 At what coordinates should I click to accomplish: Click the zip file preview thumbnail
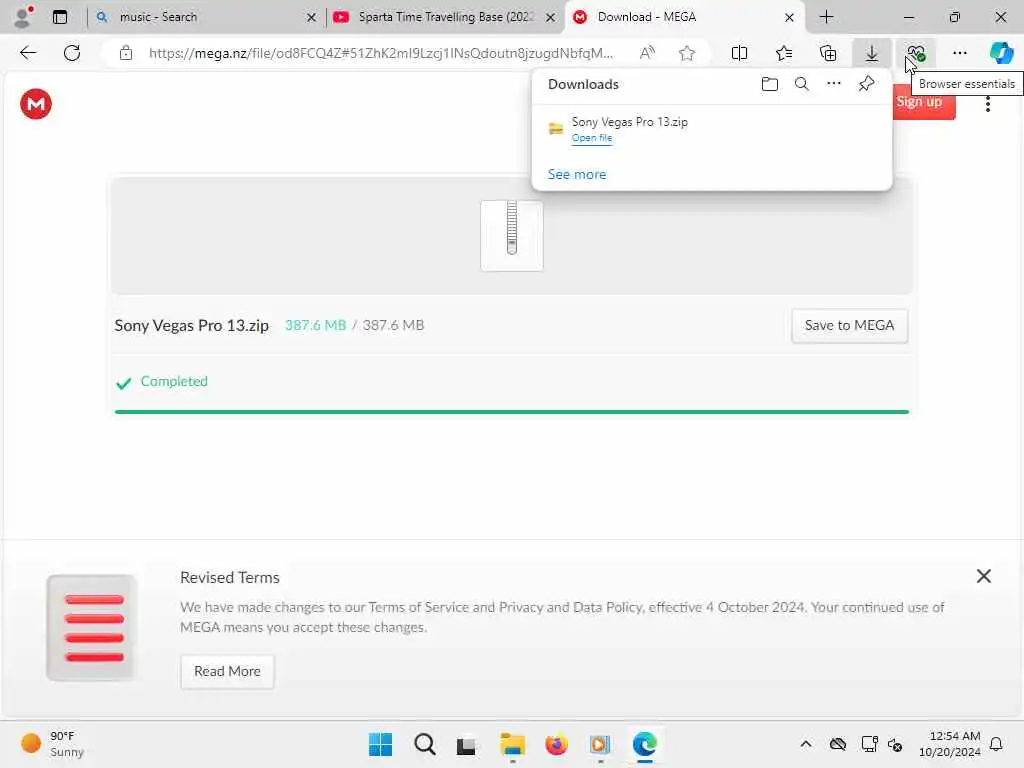point(511,235)
